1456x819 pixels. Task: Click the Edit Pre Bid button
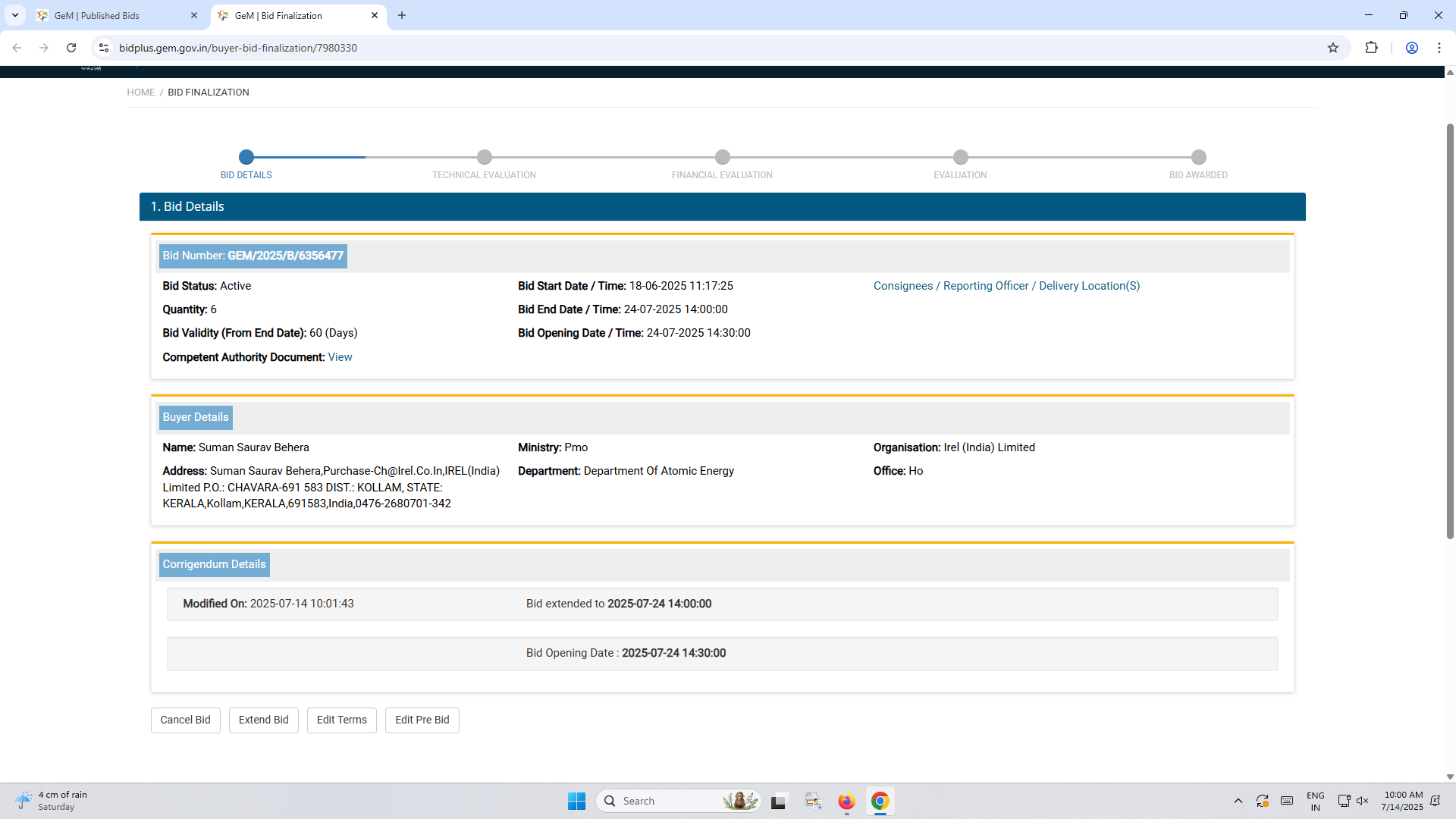[422, 720]
